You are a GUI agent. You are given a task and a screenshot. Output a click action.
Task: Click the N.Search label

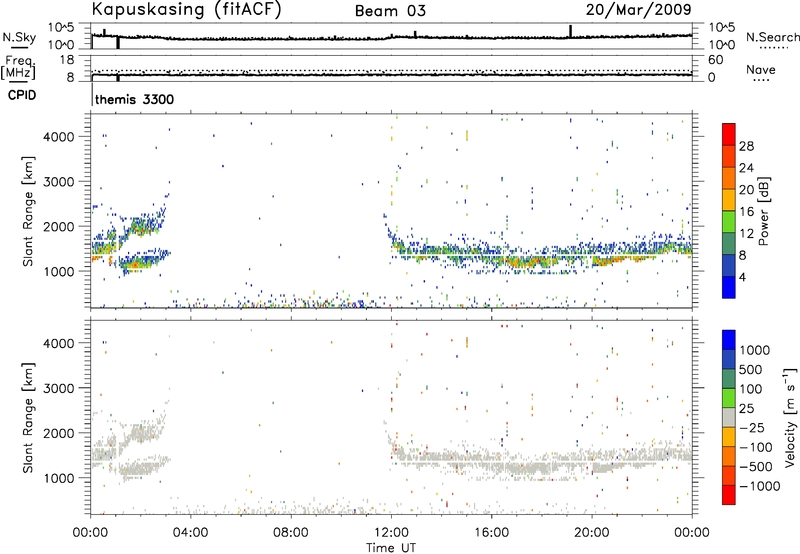coord(772,37)
